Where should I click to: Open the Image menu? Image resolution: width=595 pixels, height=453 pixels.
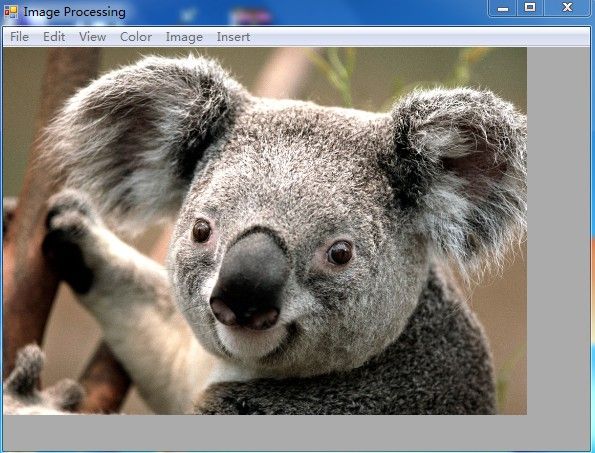(x=184, y=37)
